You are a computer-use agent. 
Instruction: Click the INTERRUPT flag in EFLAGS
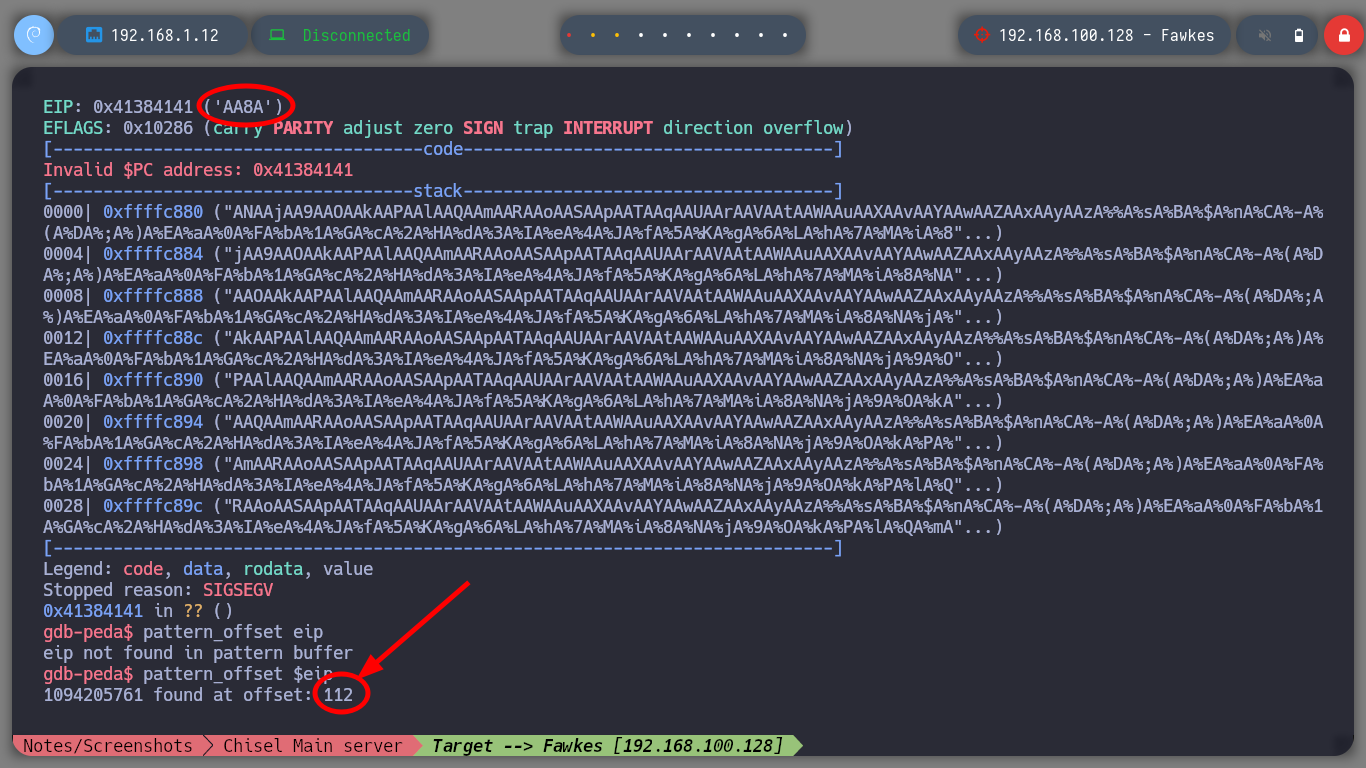tap(608, 128)
